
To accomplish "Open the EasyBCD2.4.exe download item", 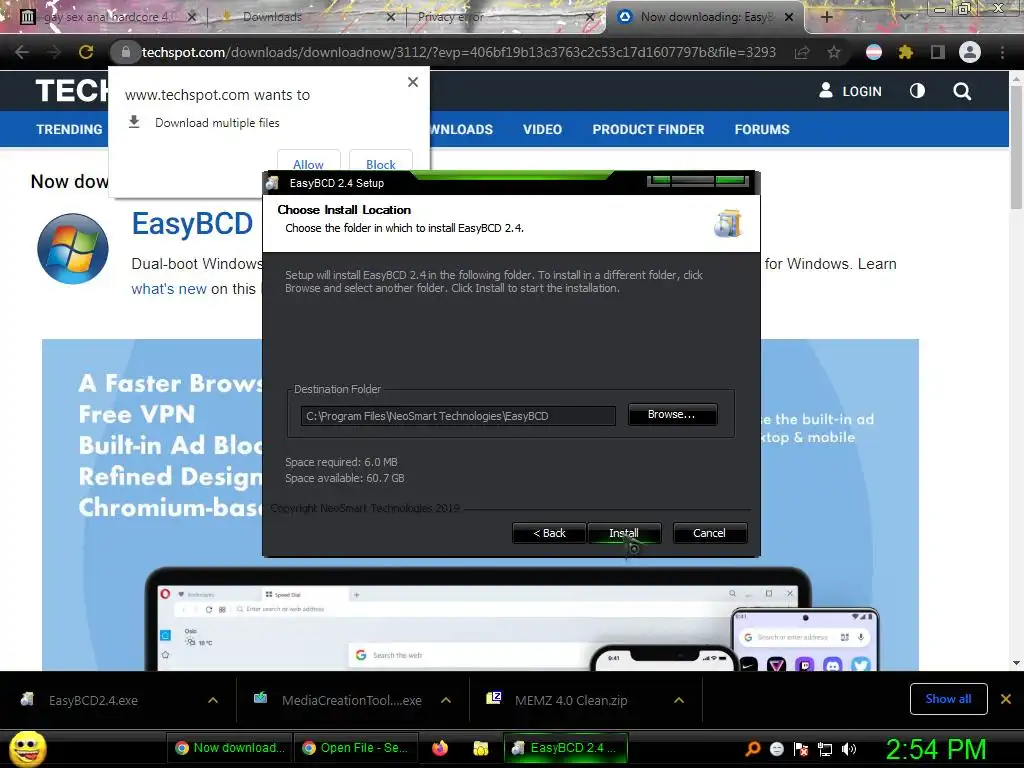I will click(93, 700).
